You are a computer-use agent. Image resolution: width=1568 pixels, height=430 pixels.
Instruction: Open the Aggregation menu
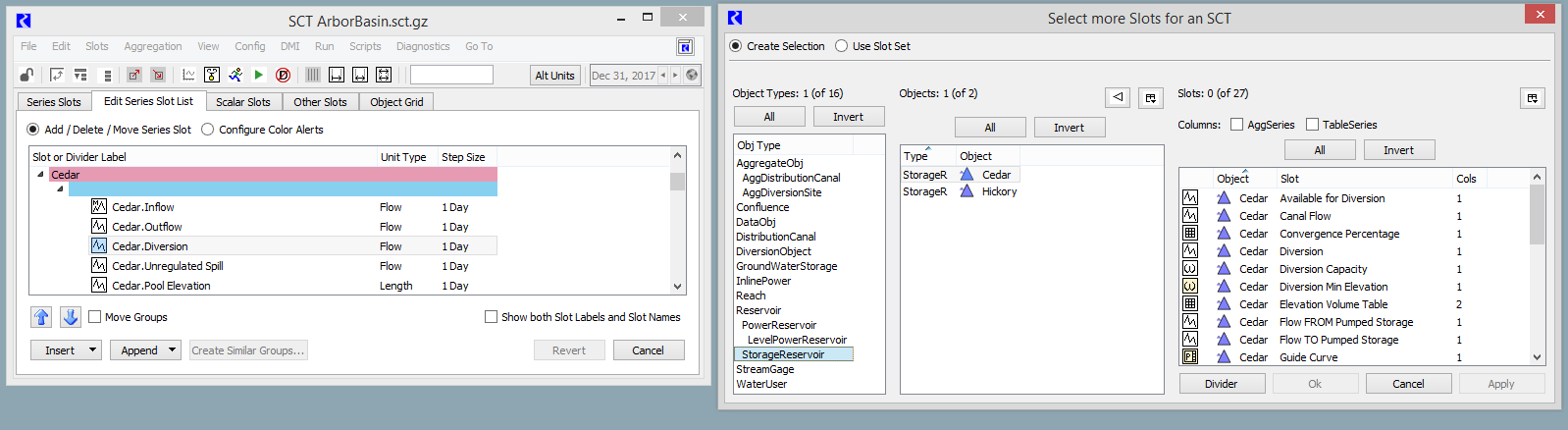coord(152,46)
